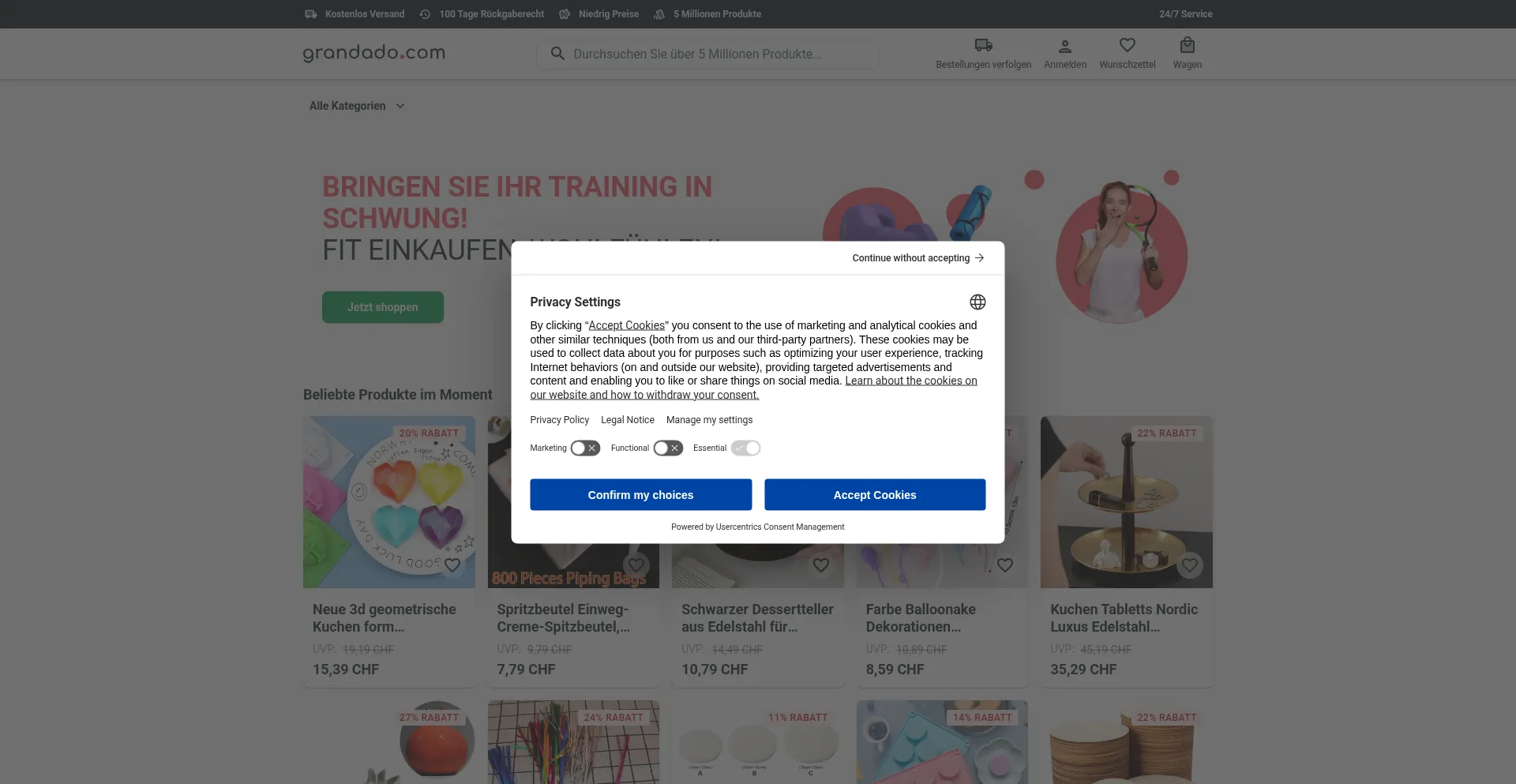Favorite the Kuchen Tabletts product heart icon
The height and width of the screenshot is (784, 1516).
1189,565
